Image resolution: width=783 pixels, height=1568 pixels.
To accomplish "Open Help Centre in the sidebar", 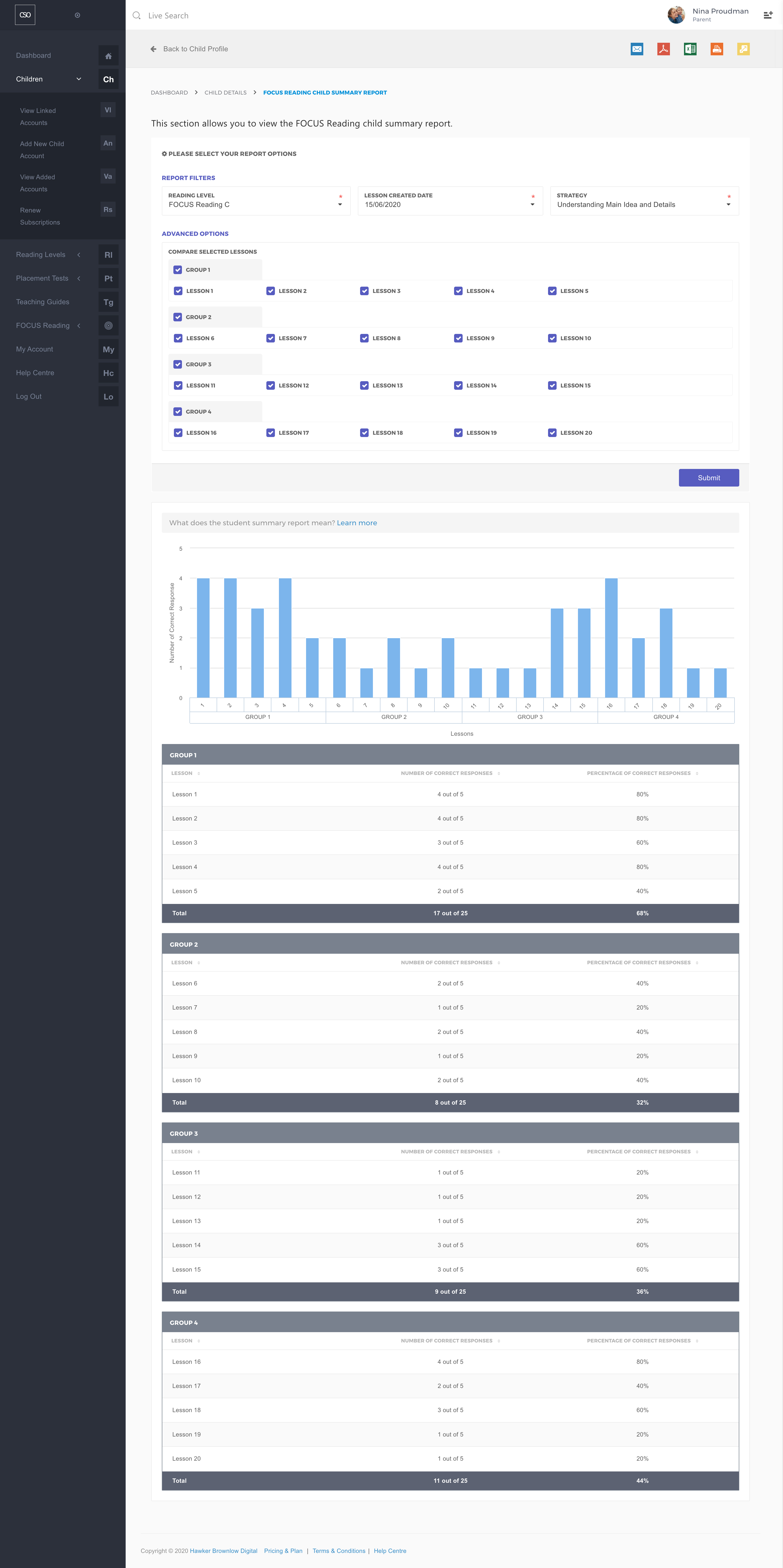I will (x=35, y=373).
